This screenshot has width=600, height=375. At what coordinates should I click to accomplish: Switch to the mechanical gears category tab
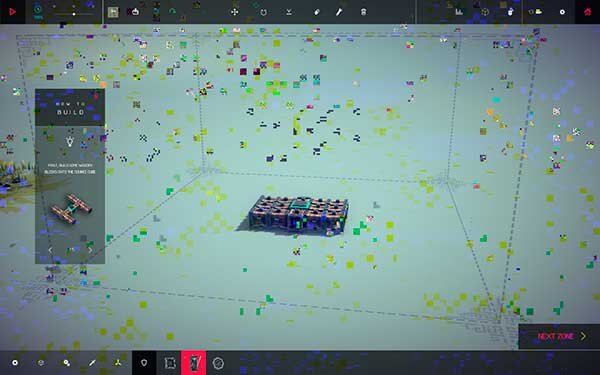click(67, 363)
